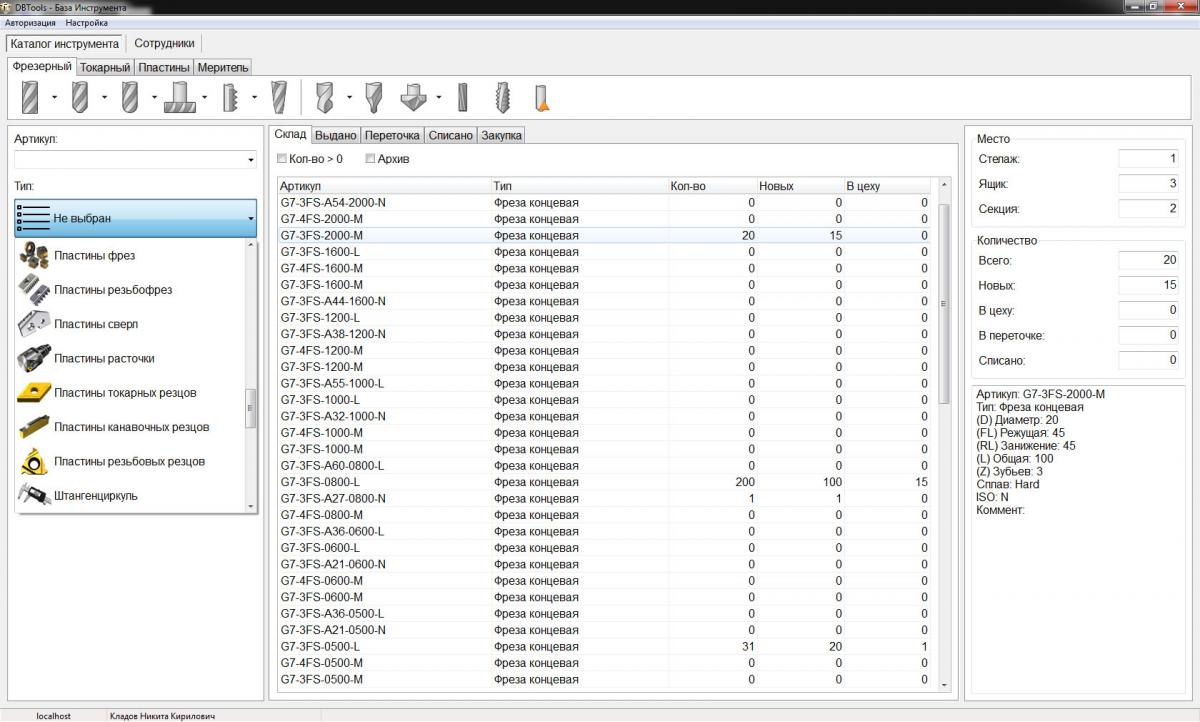Click the T-slot cutter toolbar icon
Image resolution: width=1200 pixels, height=722 pixels.
180,97
